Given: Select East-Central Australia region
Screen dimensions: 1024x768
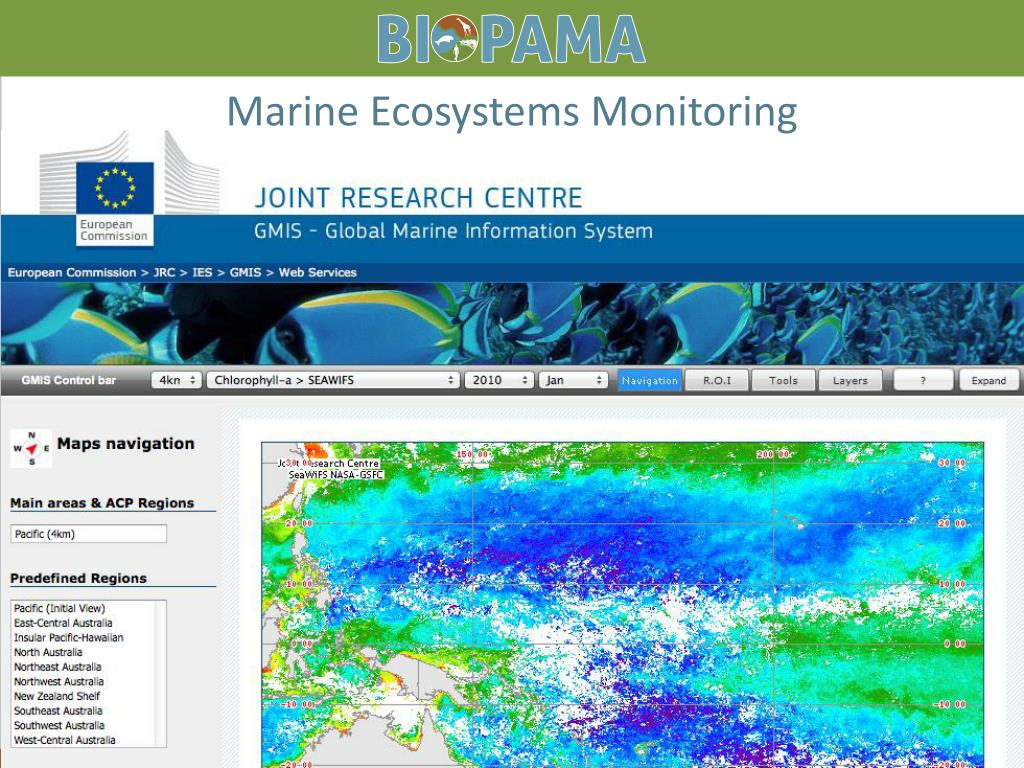Looking at the screenshot, I should coord(63,623).
